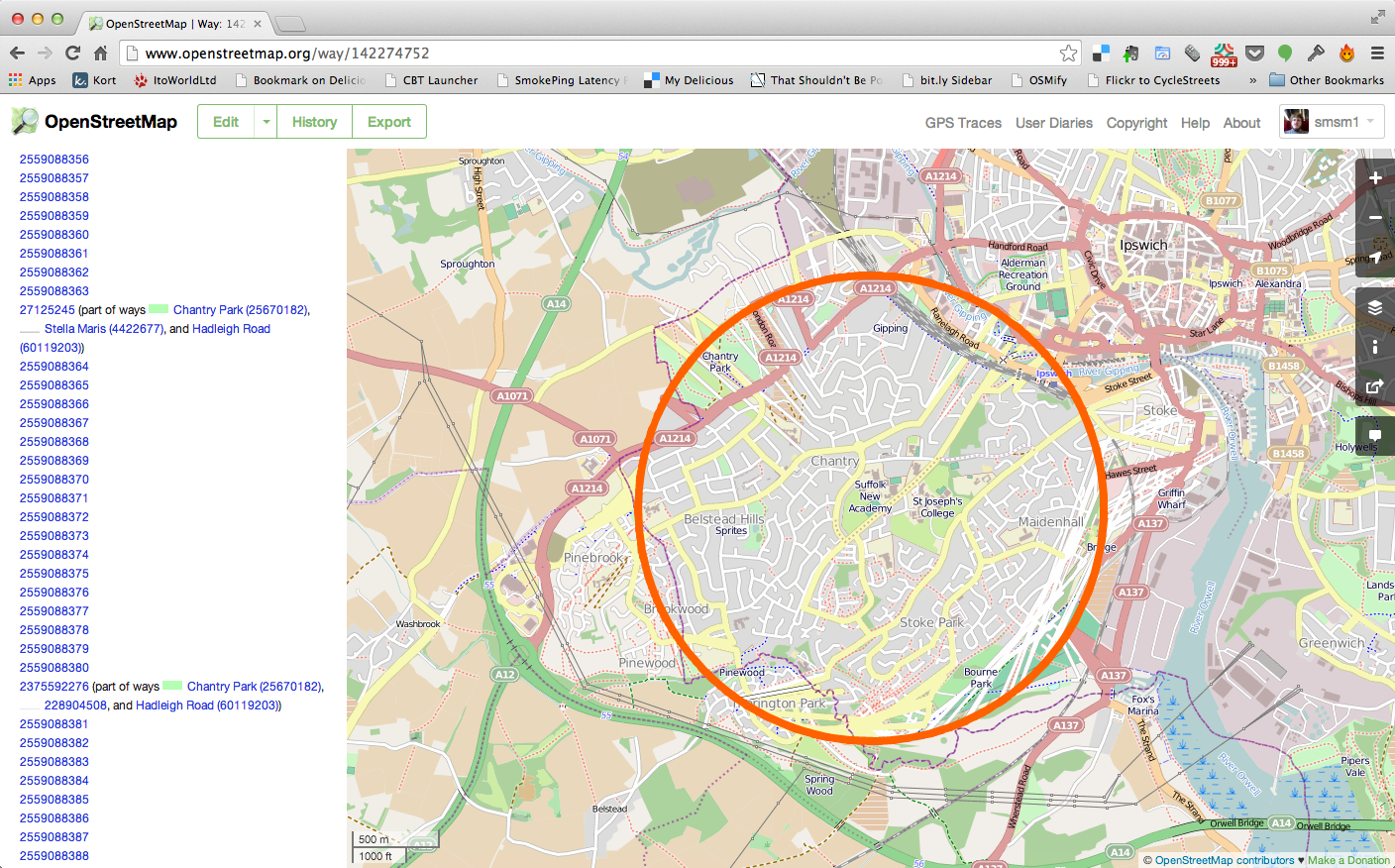
Task: Open the browser home page
Action: [x=100, y=53]
